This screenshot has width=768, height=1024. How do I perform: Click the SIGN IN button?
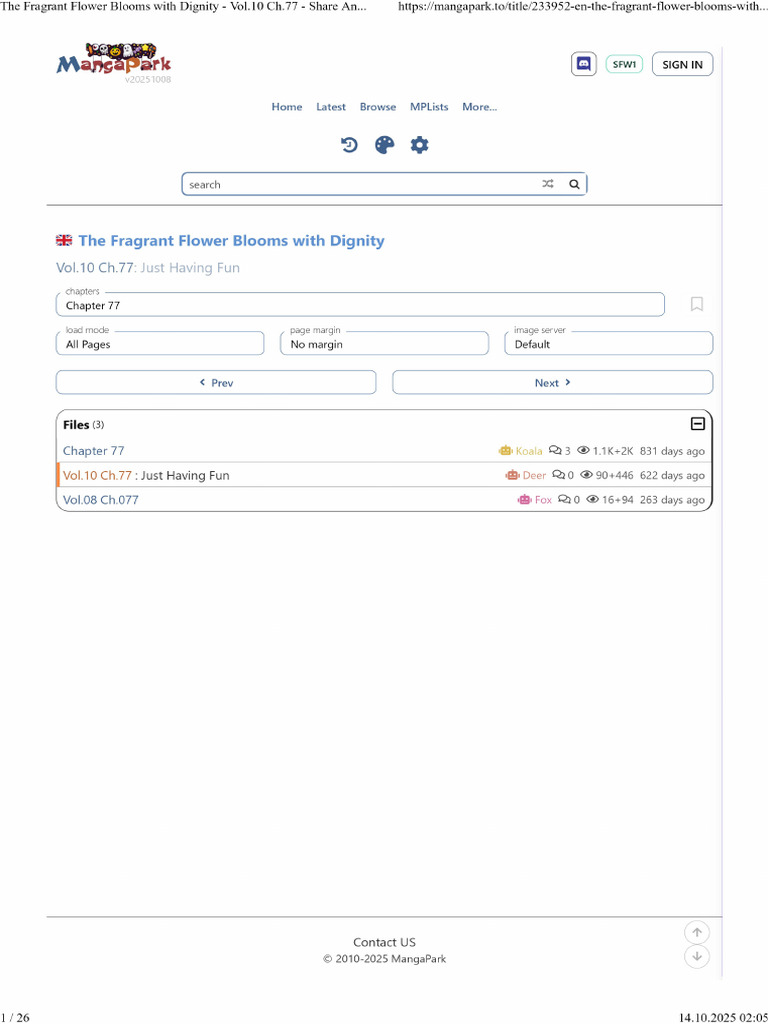tap(682, 64)
